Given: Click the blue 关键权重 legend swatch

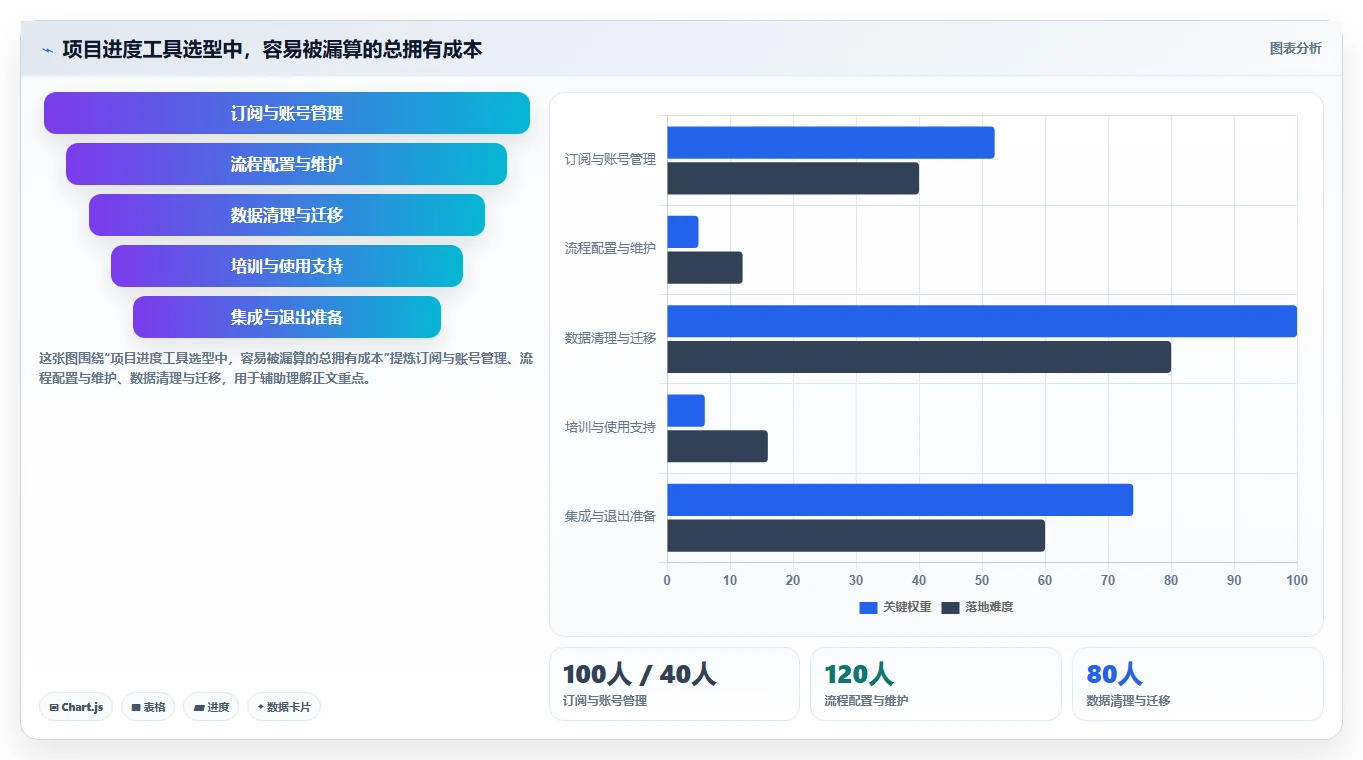Looking at the screenshot, I should click(x=868, y=607).
